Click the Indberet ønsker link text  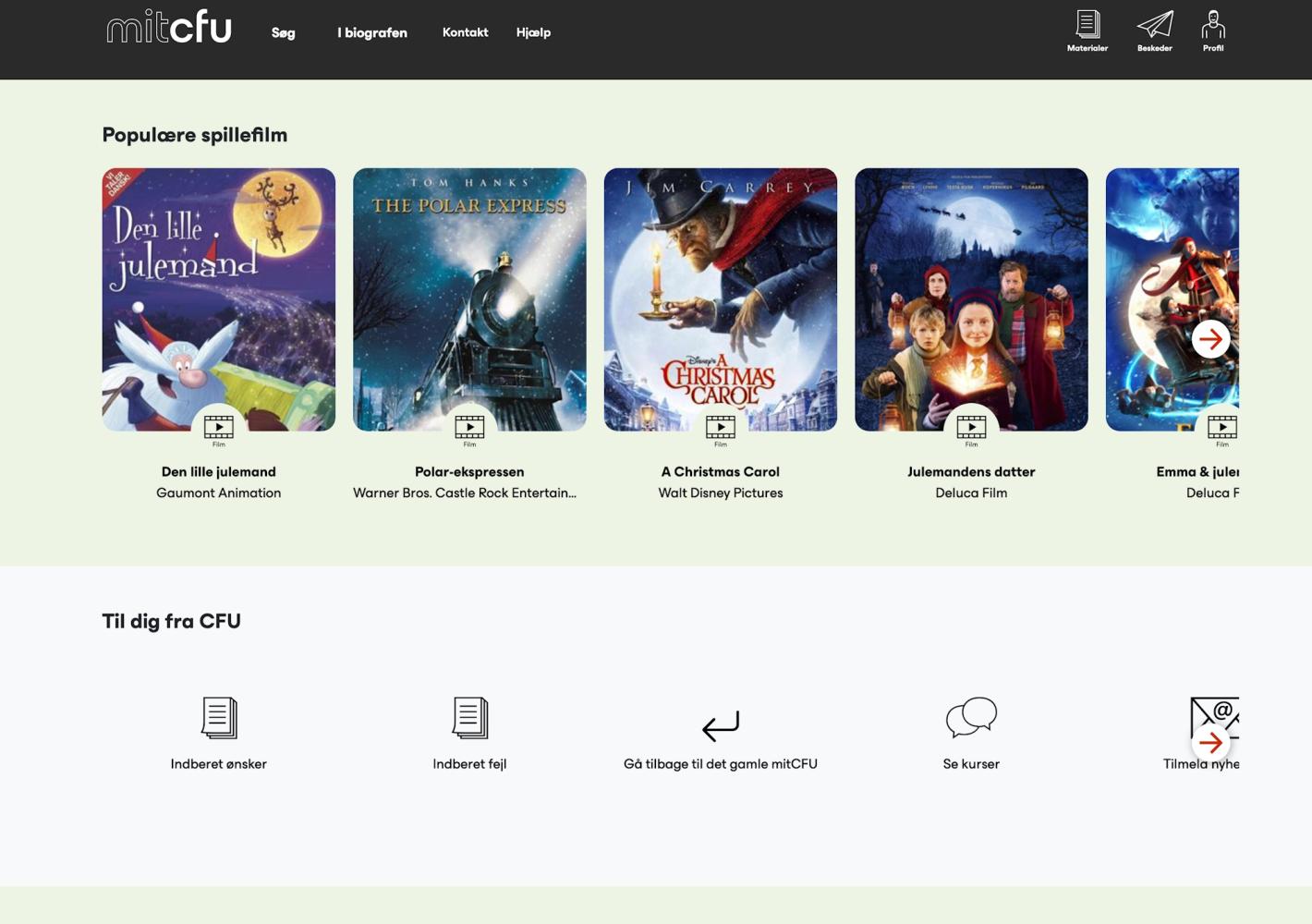point(219,764)
